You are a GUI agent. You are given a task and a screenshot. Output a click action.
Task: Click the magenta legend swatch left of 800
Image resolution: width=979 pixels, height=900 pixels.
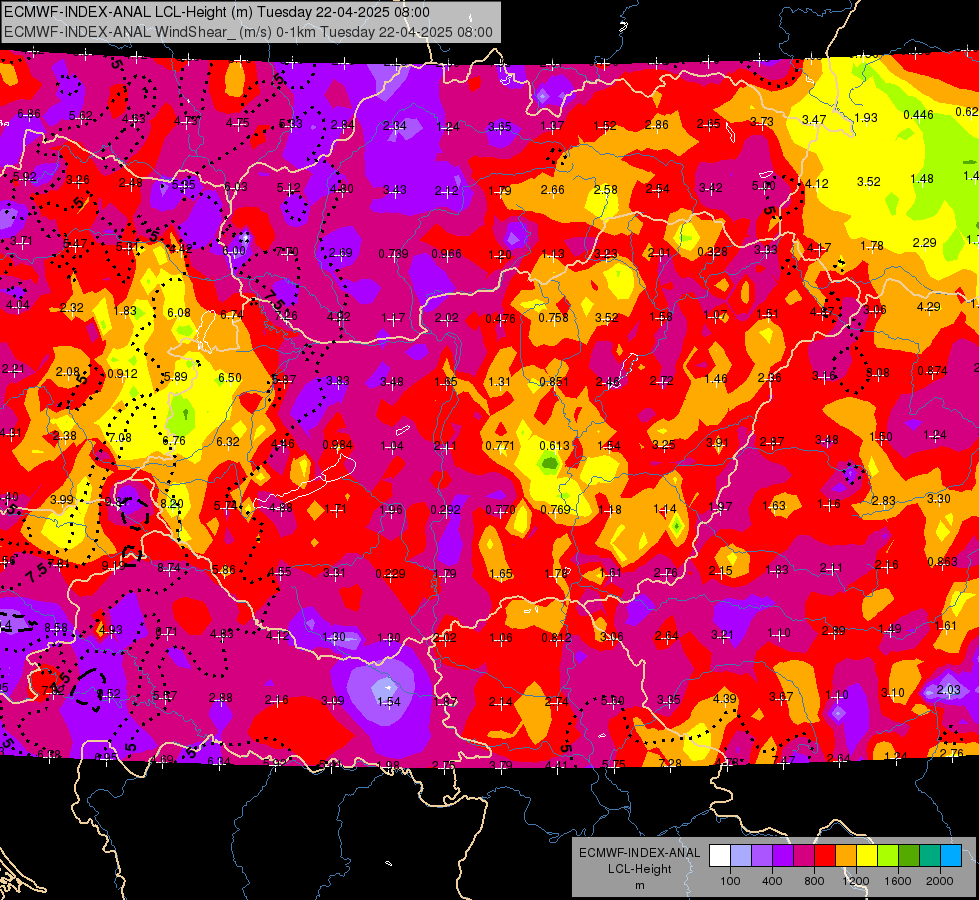pos(804,856)
